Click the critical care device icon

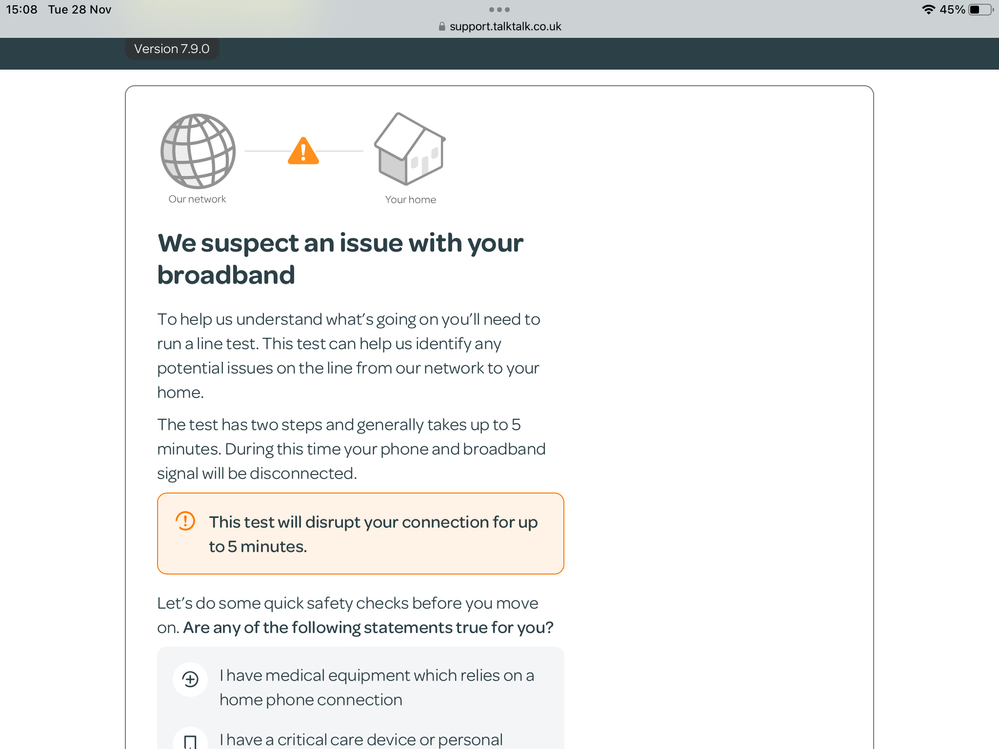(x=190, y=741)
